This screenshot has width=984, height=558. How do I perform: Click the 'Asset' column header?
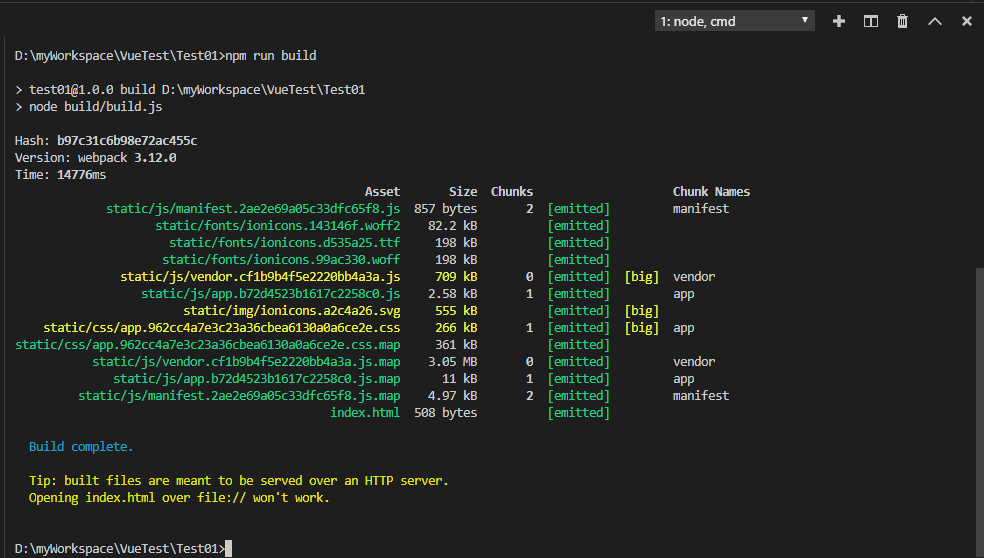382,191
